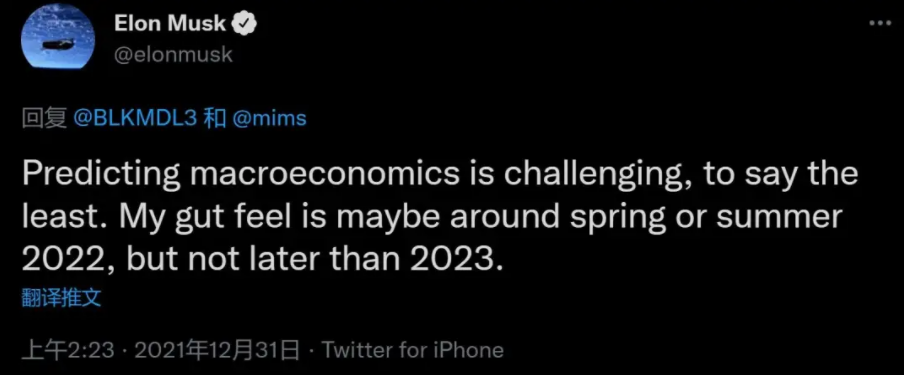The height and width of the screenshot is (375, 904).
Task: Click the 上午2:23 timestamp
Action: (67, 350)
